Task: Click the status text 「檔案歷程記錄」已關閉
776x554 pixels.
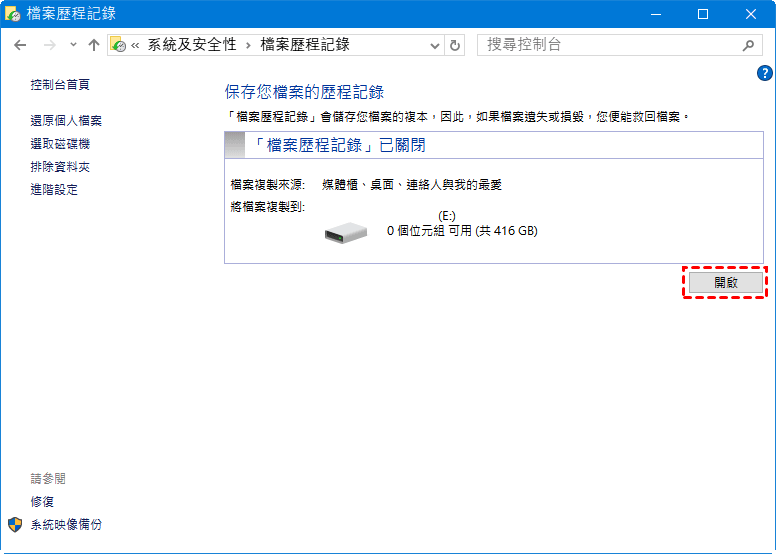Action: pos(339,146)
